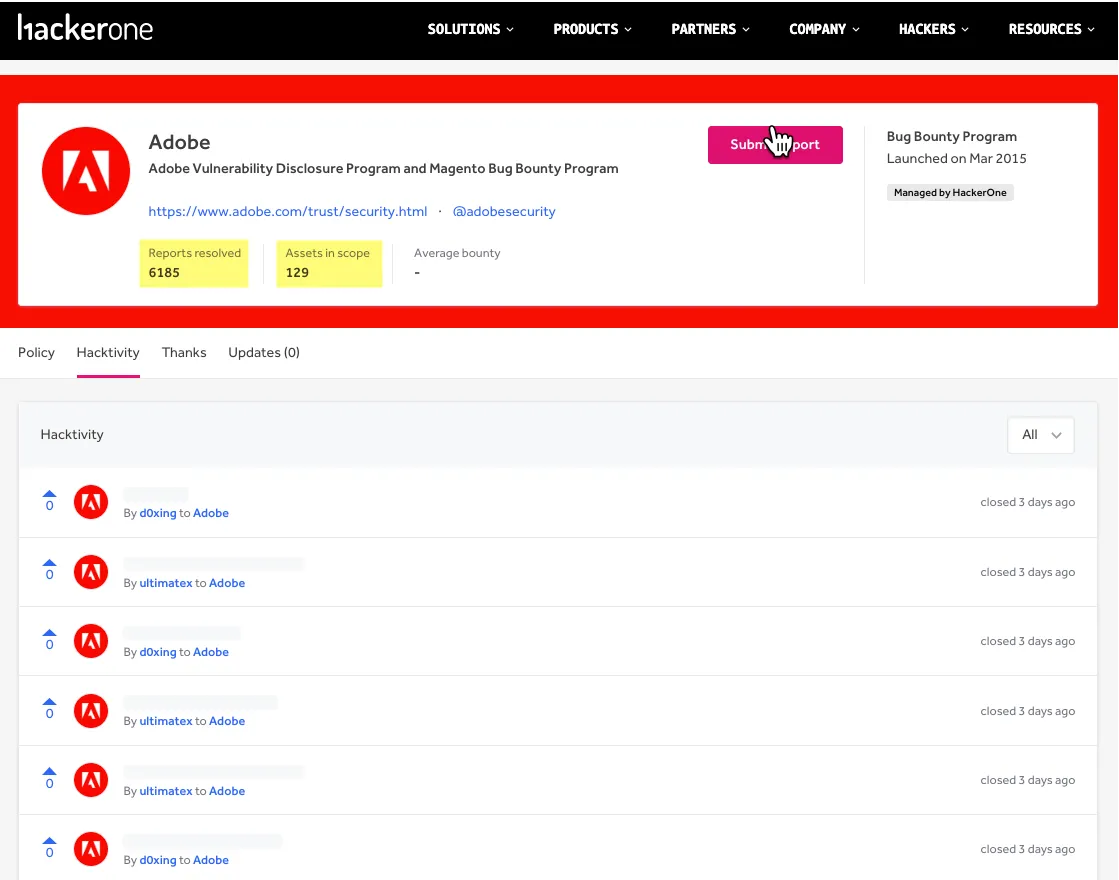The height and width of the screenshot is (880, 1119).
Task: Switch to the Policy tab
Action: click(x=36, y=353)
